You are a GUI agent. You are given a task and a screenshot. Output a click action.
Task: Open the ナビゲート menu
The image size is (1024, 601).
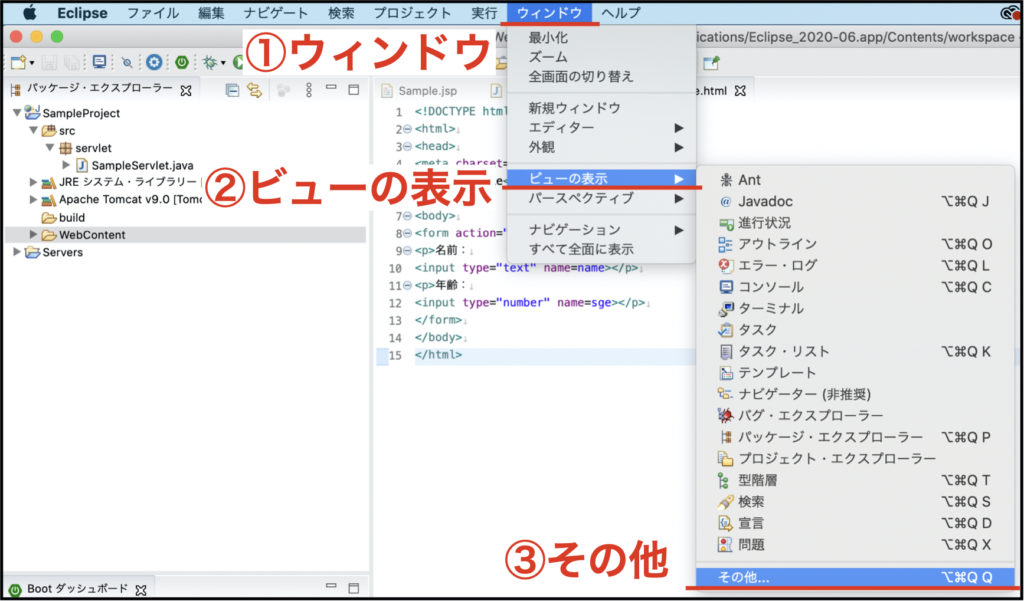click(276, 13)
